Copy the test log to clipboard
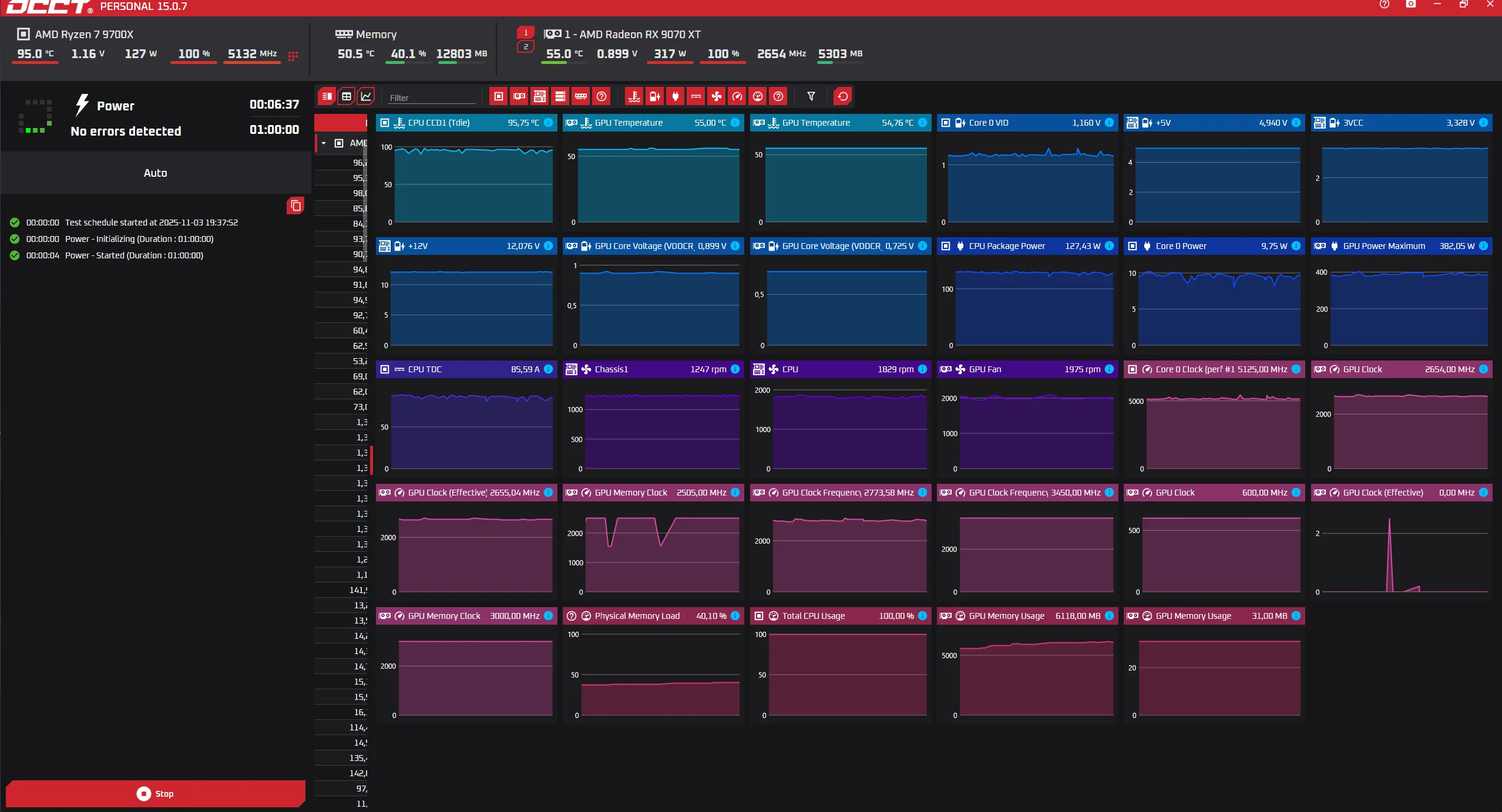Viewport: 1502px width, 812px height. tap(295, 205)
